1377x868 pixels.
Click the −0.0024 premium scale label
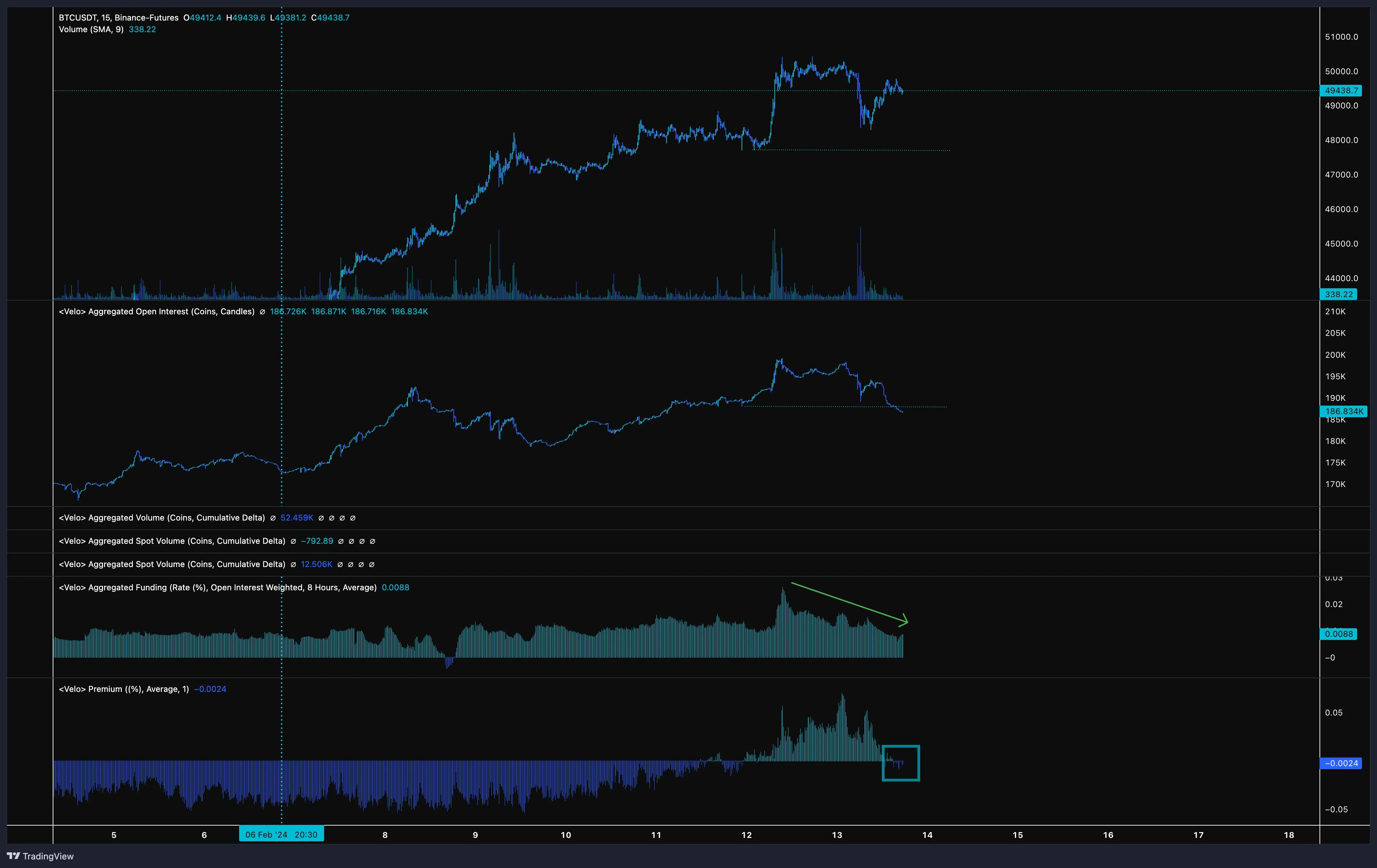pyautogui.click(x=1340, y=763)
